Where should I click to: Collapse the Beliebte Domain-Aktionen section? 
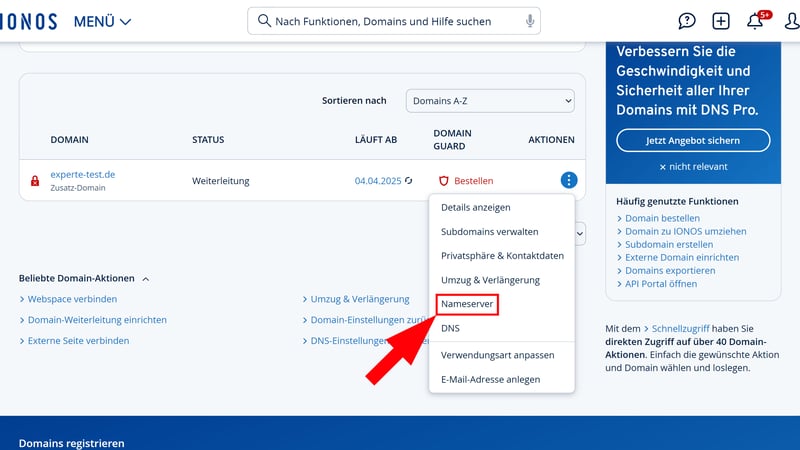tap(145, 279)
